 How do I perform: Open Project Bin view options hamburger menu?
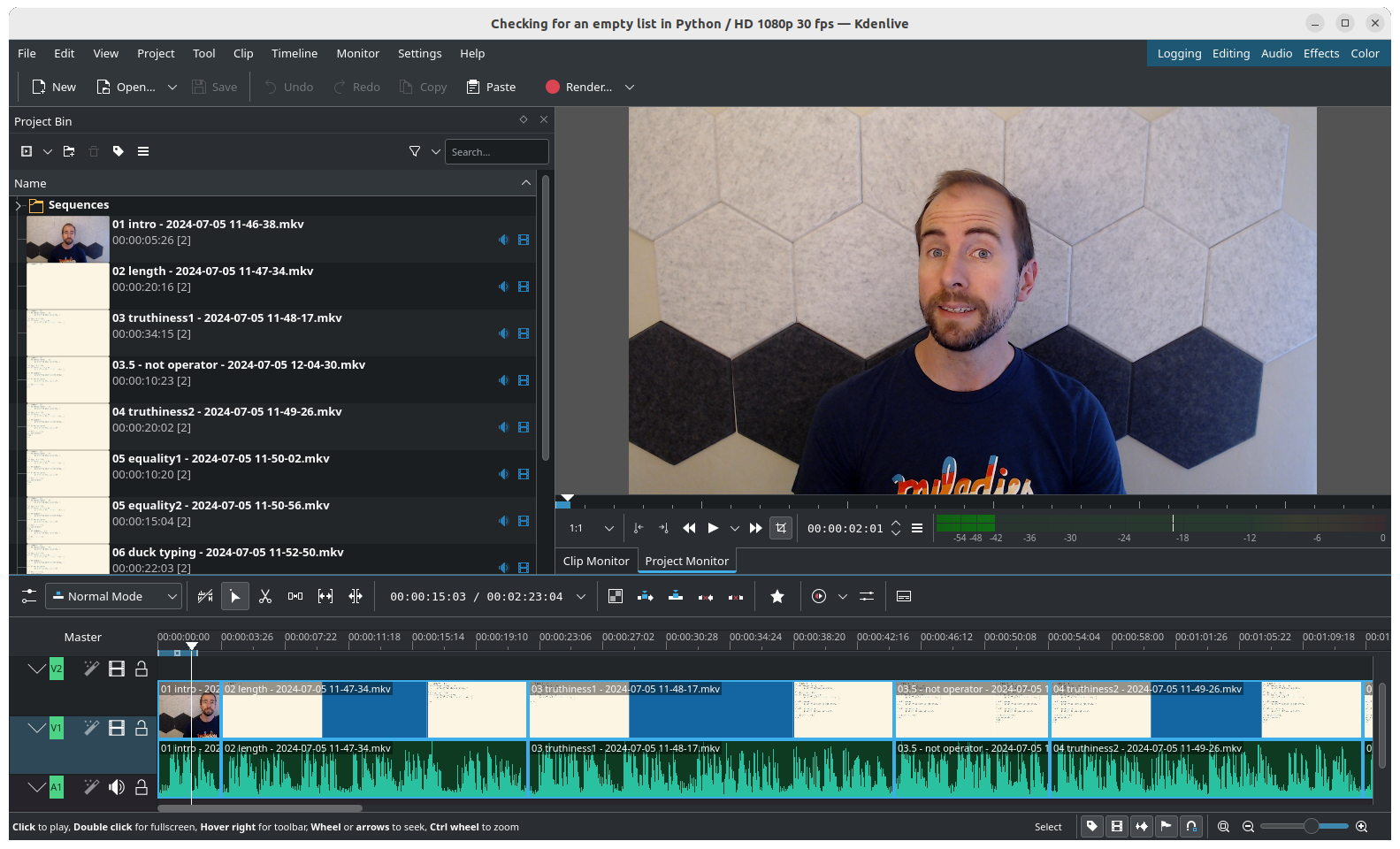pyautogui.click(x=143, y=151)
